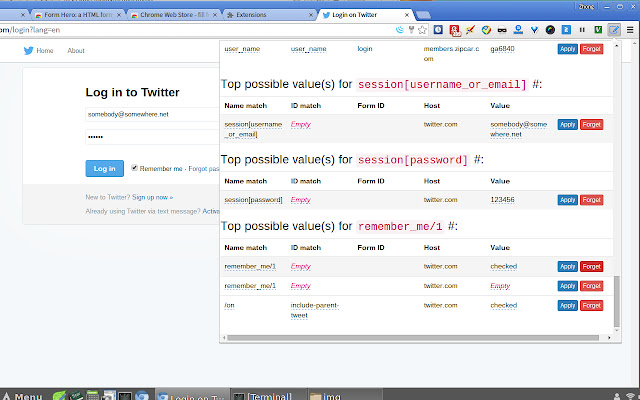Click the 'members.zipcar.com' host cell
640x400 pixels.
[451, 53]
